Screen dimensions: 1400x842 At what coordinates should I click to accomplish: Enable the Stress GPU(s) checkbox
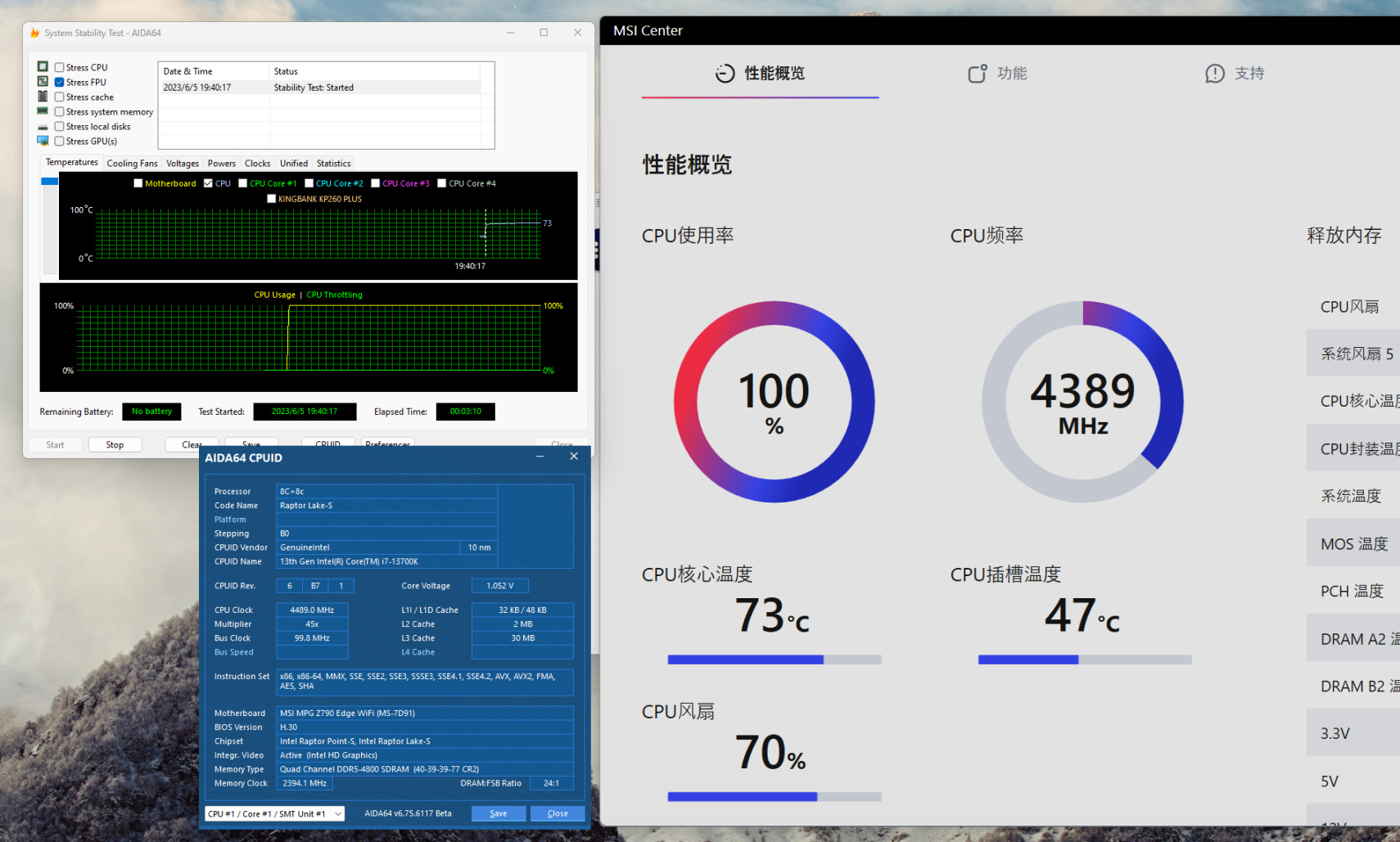click(59, 141)
